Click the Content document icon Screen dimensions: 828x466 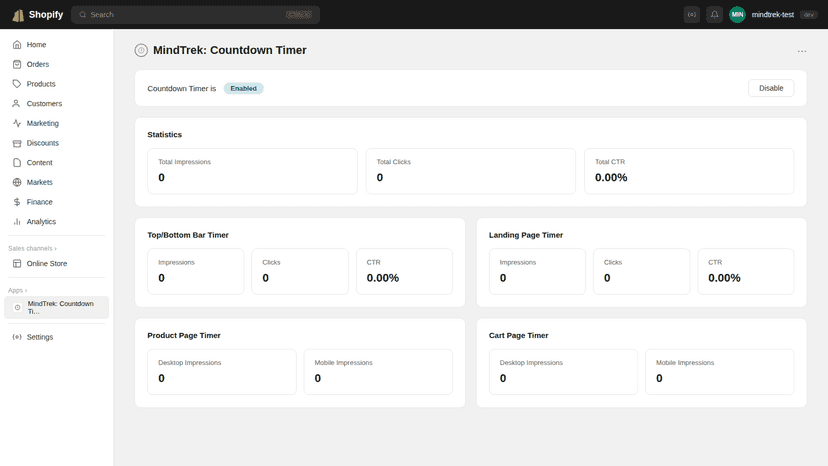(x=17, y=163)
